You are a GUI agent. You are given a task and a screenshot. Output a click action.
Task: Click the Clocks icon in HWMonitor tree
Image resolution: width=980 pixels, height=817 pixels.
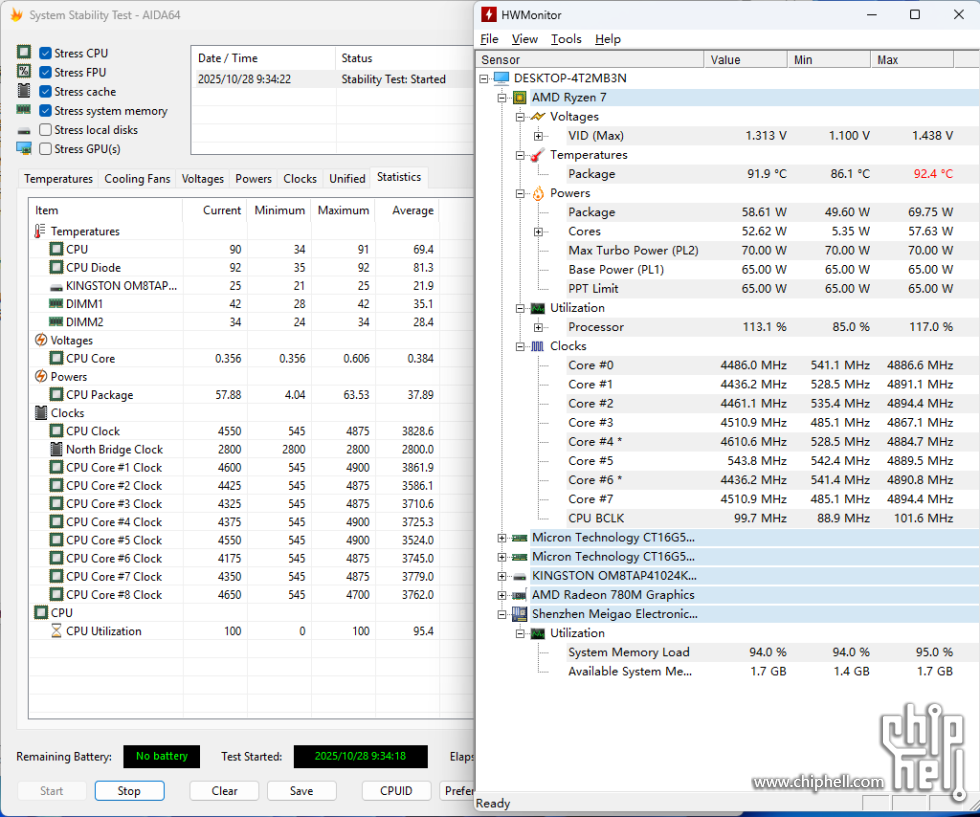click(538, 346)
